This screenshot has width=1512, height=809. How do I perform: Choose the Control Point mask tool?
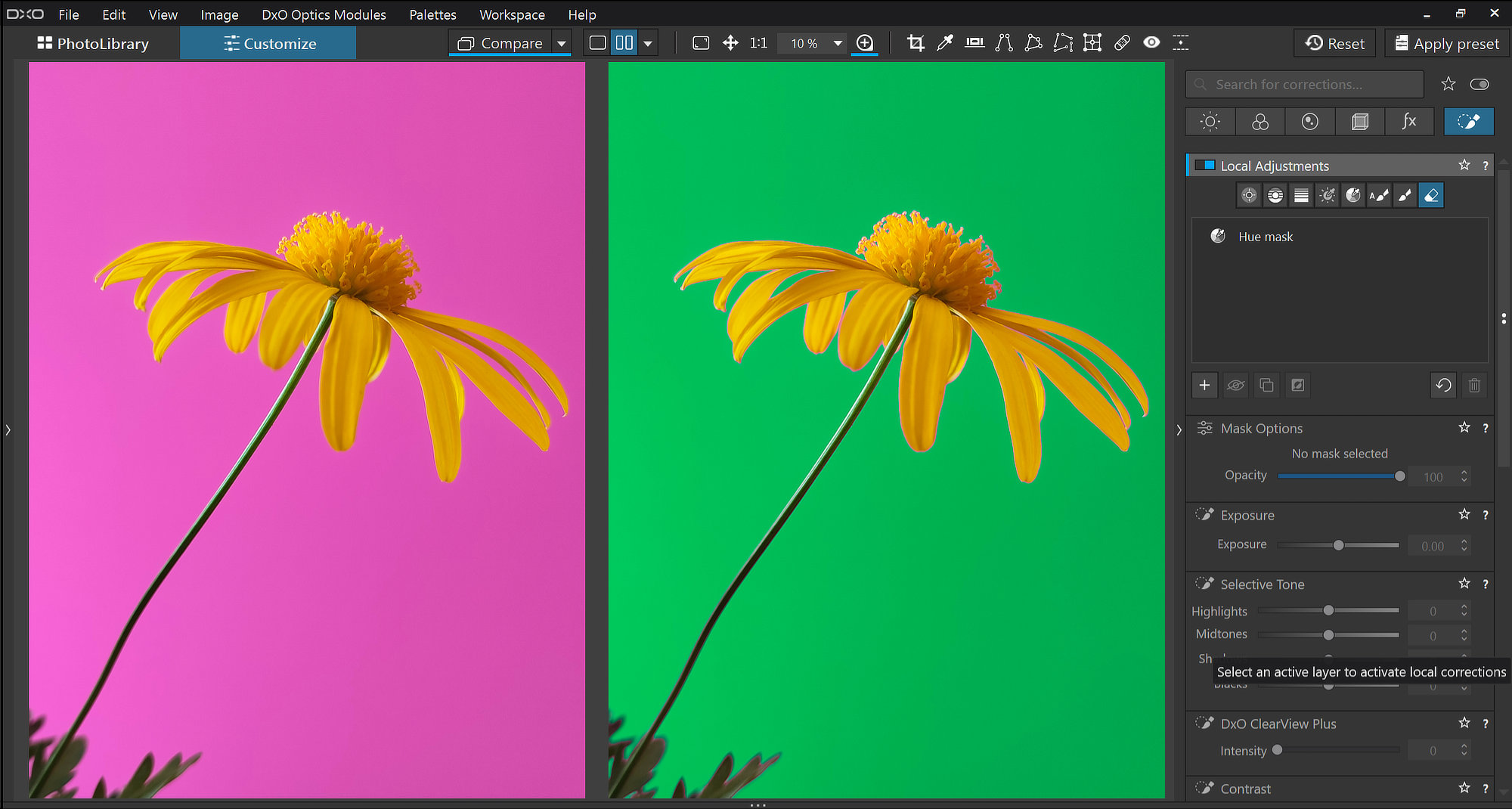1249,196
